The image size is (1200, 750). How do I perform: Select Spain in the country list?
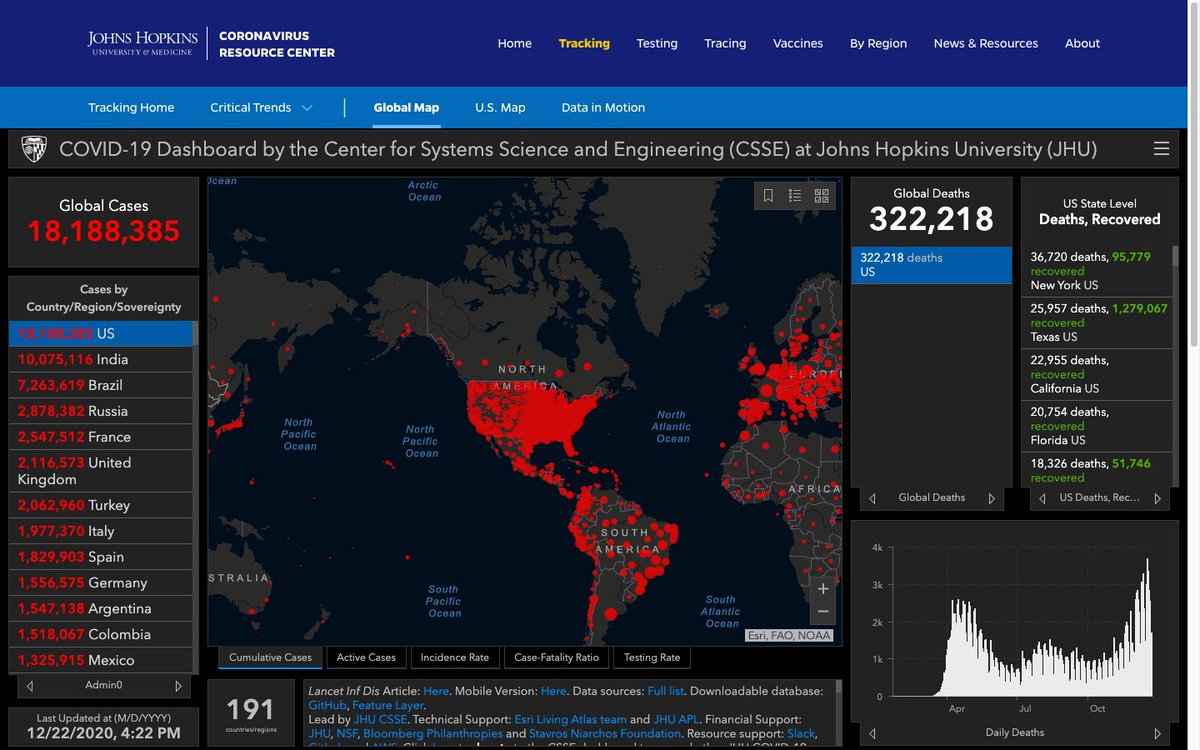click(x=100, y=557)
